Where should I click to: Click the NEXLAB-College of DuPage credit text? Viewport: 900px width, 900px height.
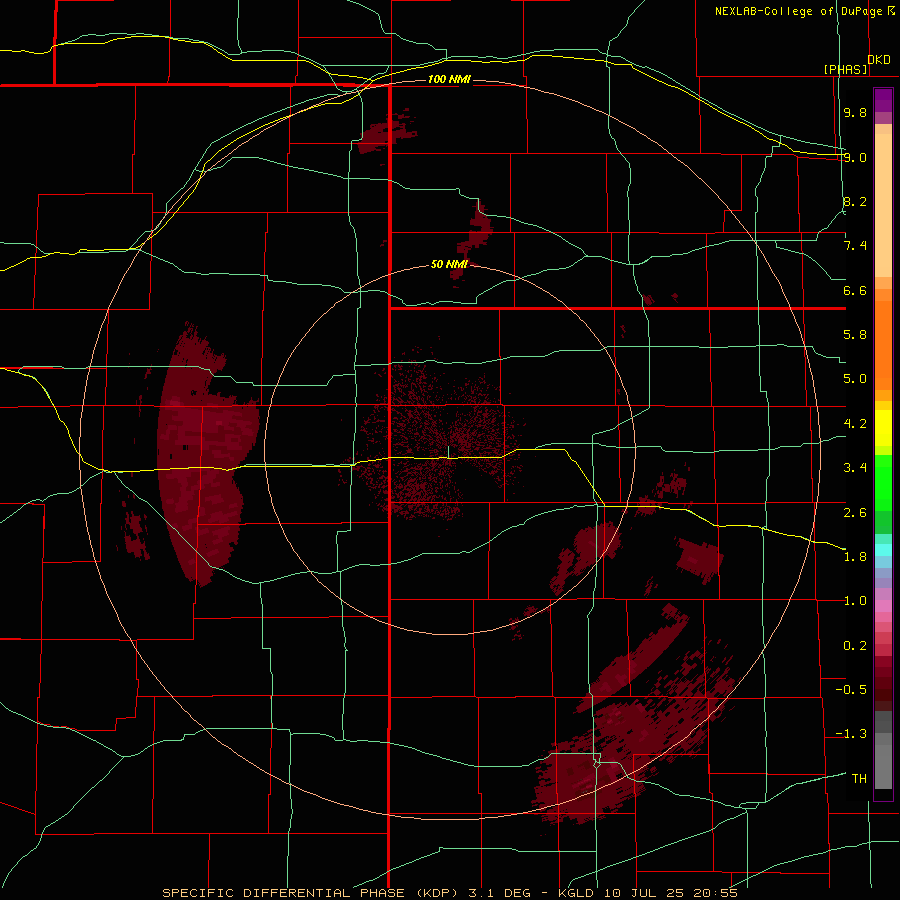799,11
